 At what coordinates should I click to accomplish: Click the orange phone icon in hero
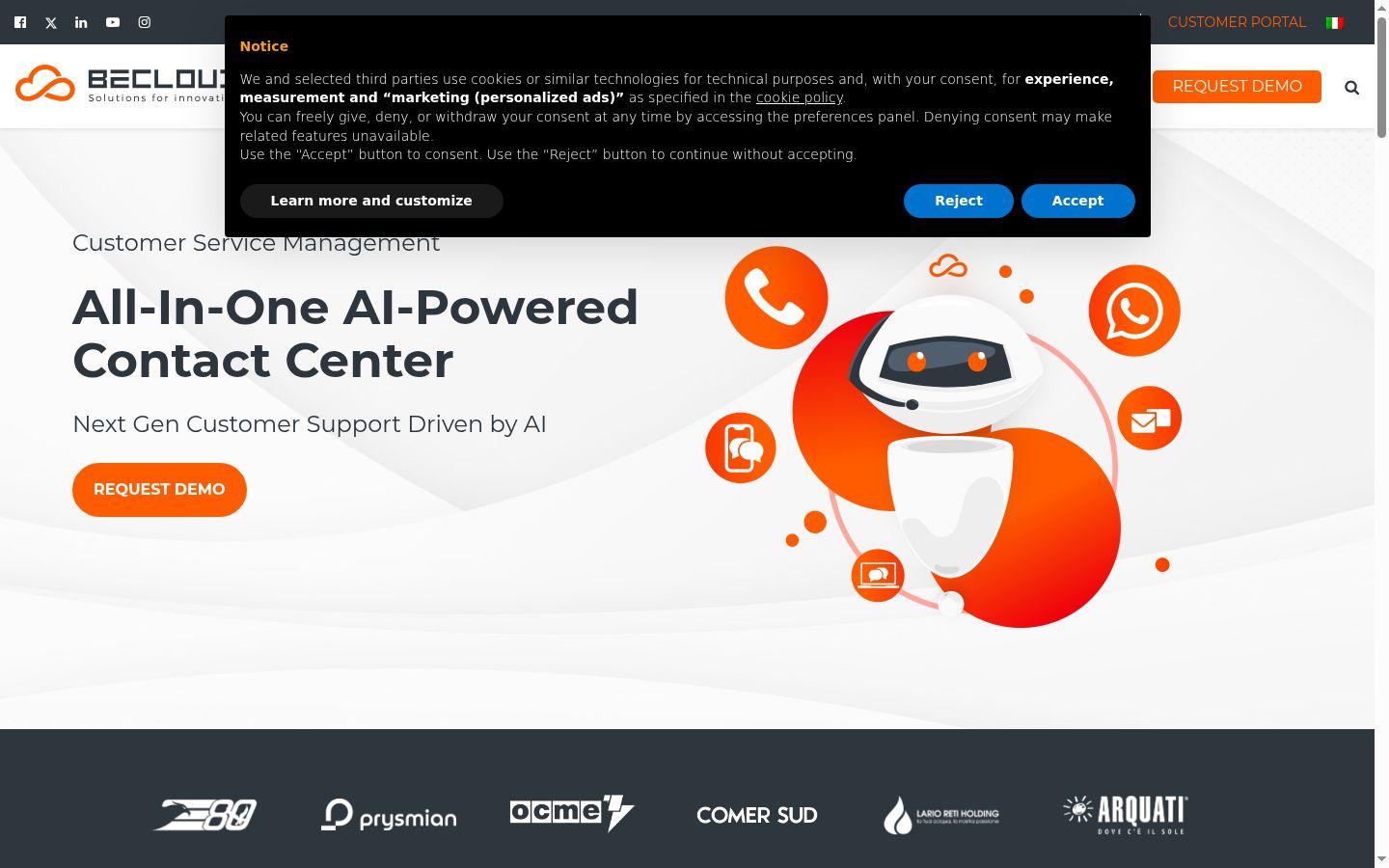tap(776, 297)
